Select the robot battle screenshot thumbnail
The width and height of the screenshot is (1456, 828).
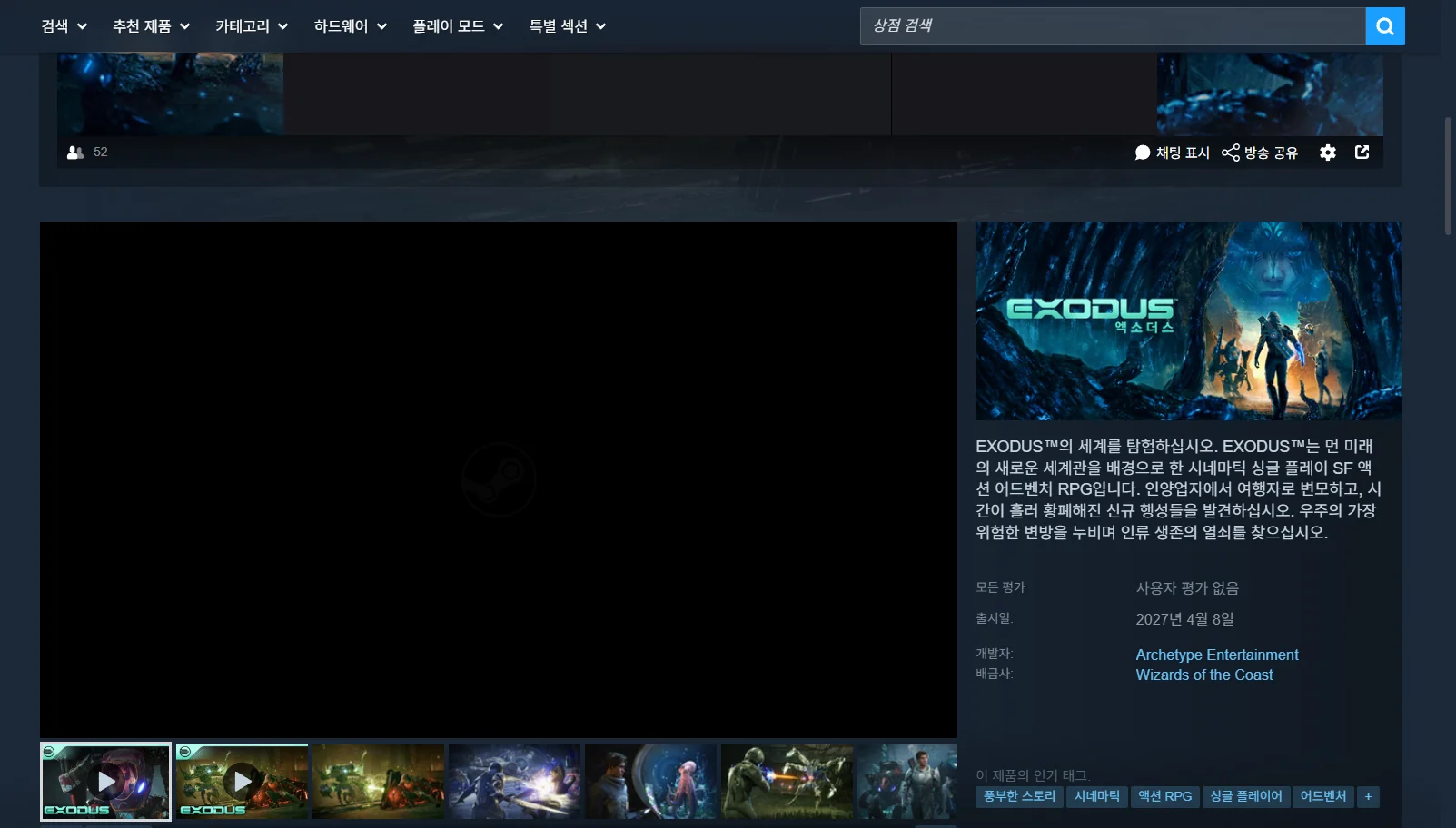378,782
